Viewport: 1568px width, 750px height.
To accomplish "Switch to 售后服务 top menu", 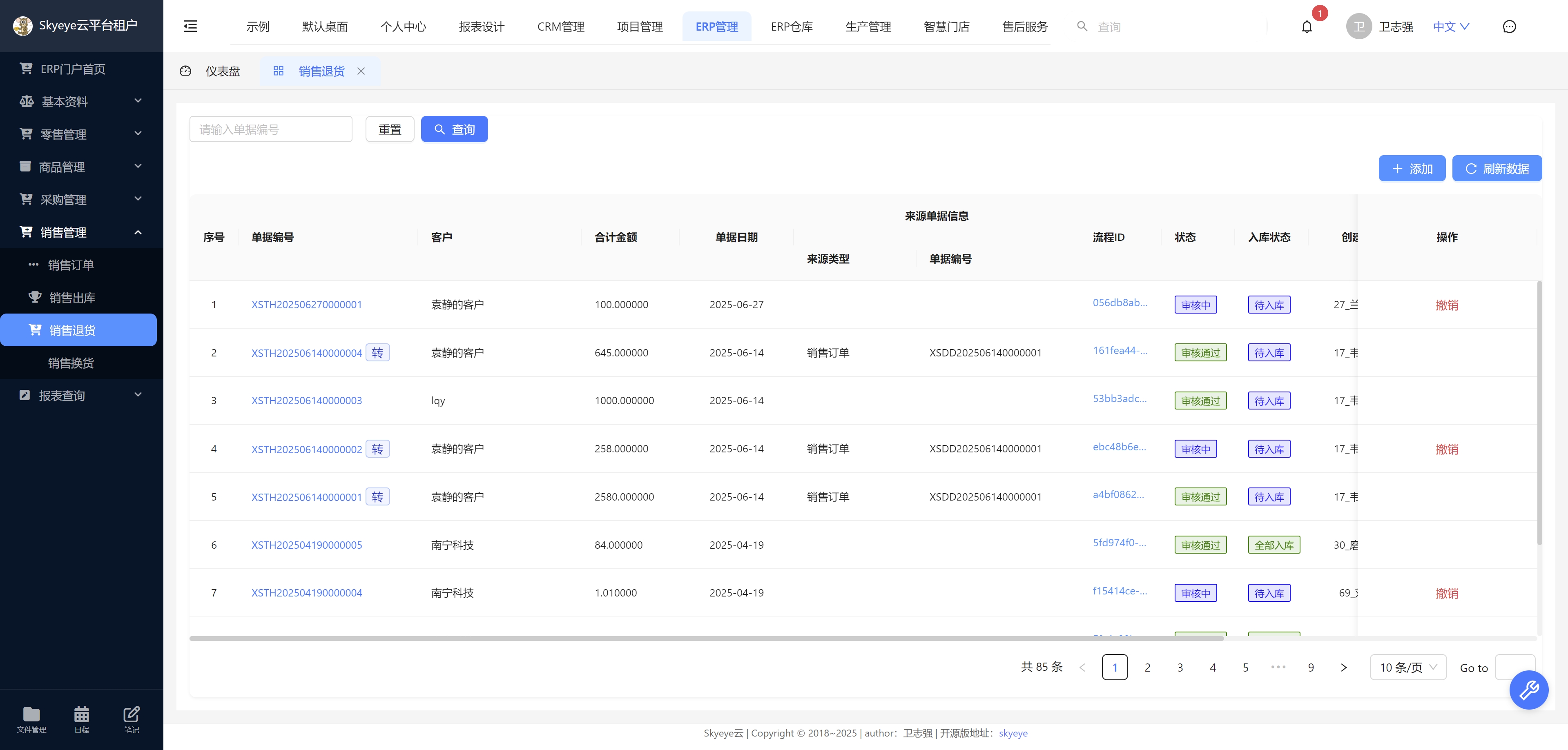I will (1024, 27).
